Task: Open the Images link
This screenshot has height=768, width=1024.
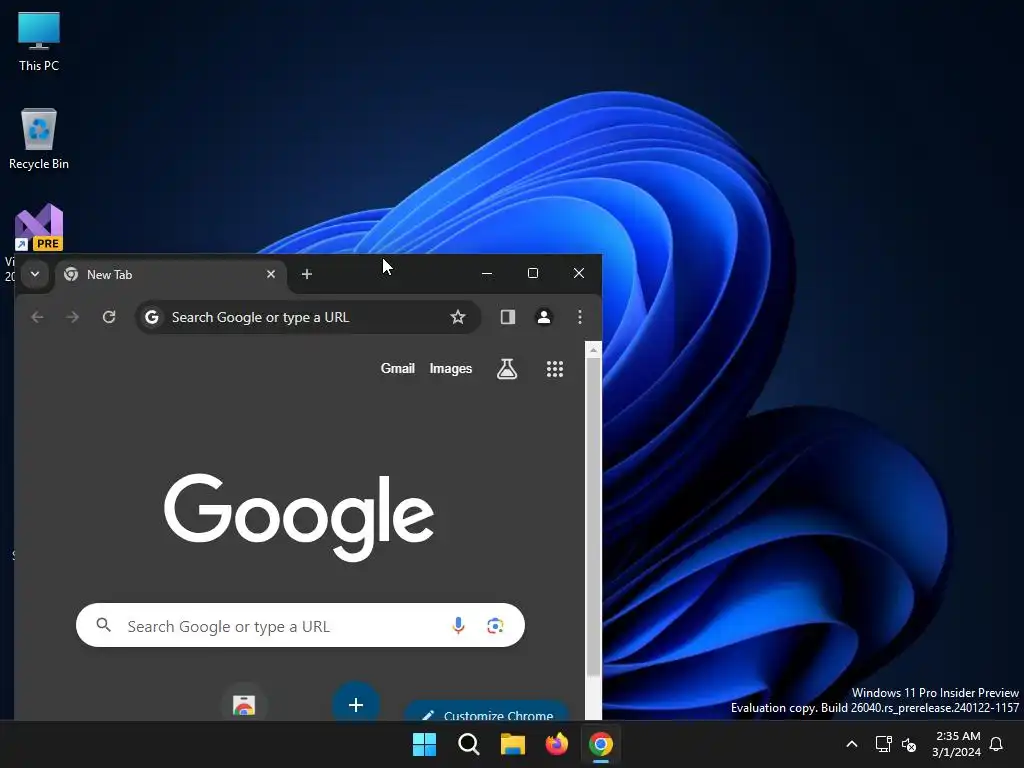Action: click(451, 369)
